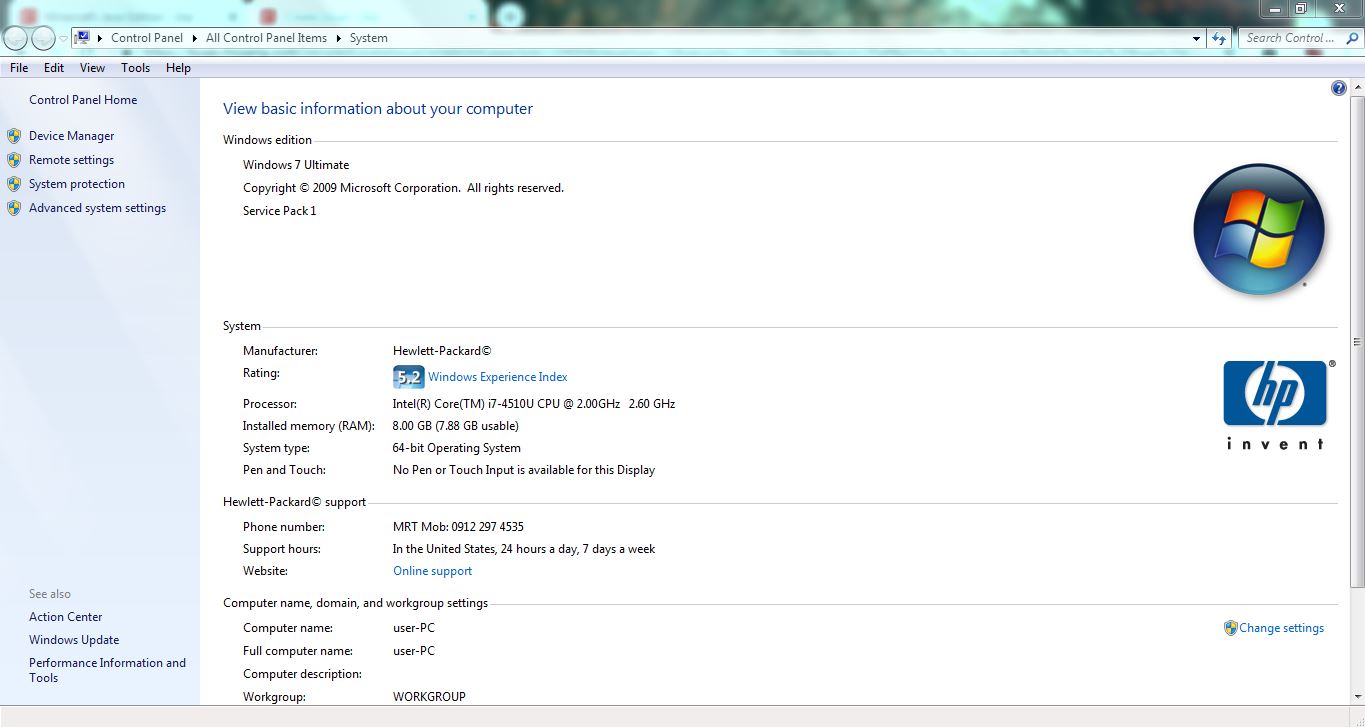Click inside the Search Control Panel box

coord(1290,38)
